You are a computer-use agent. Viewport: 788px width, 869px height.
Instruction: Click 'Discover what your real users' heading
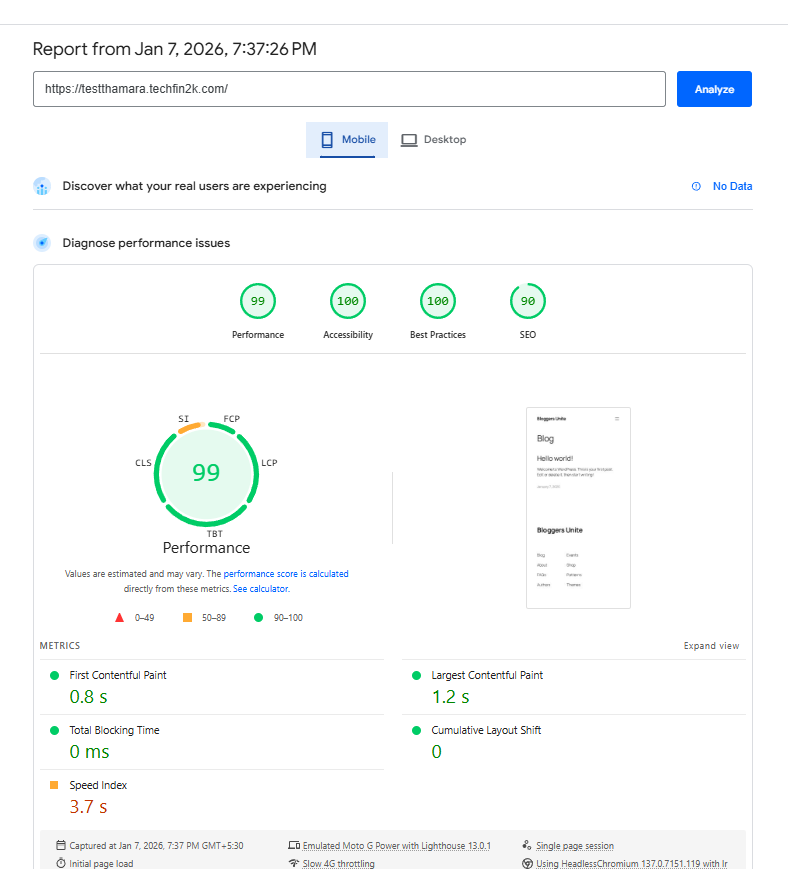pyautogui.click(x=195, y=186)
